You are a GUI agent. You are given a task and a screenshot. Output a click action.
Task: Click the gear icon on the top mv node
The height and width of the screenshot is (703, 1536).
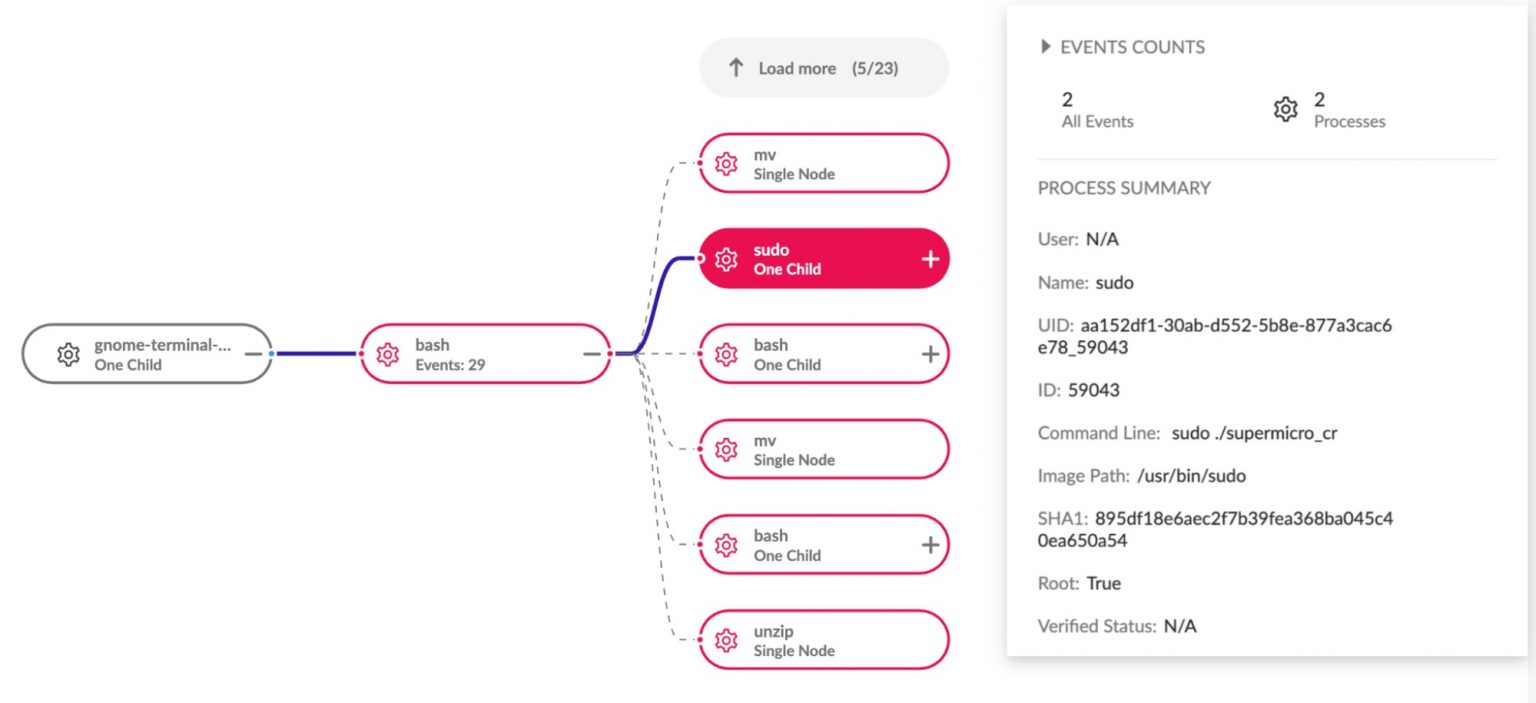pos(727,163)
